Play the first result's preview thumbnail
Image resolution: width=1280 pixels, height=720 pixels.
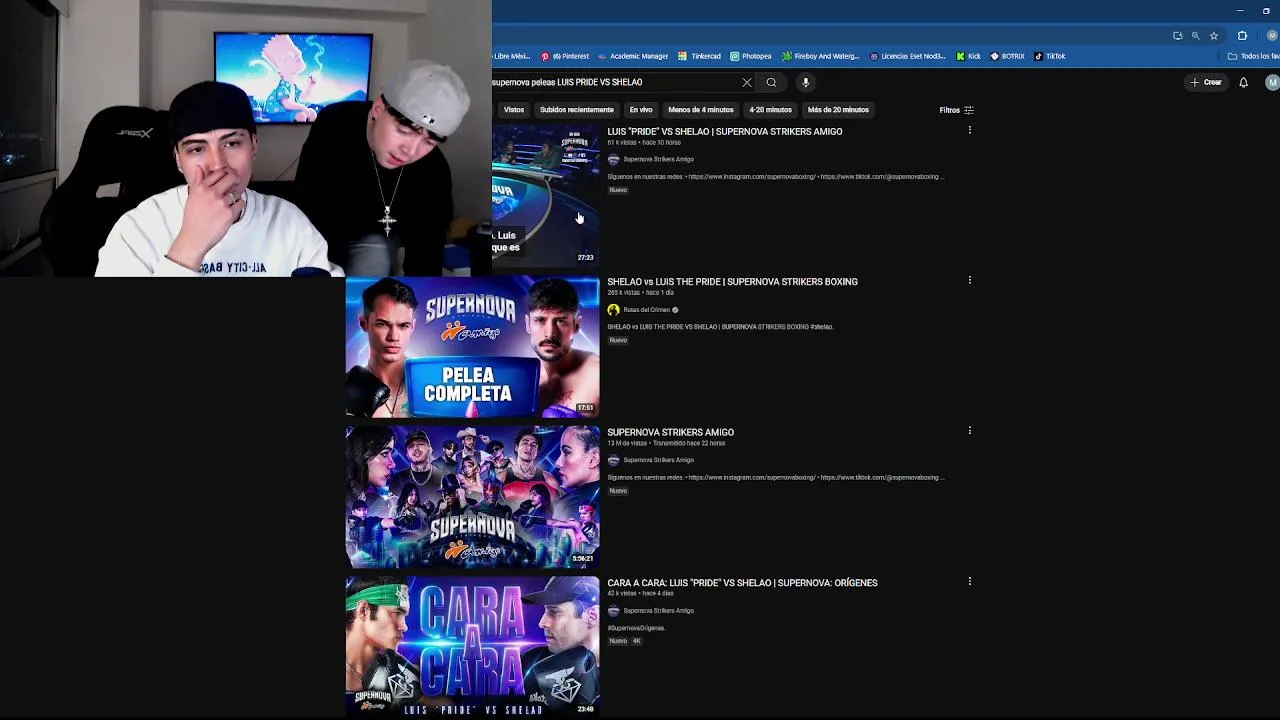coord(545,196)
